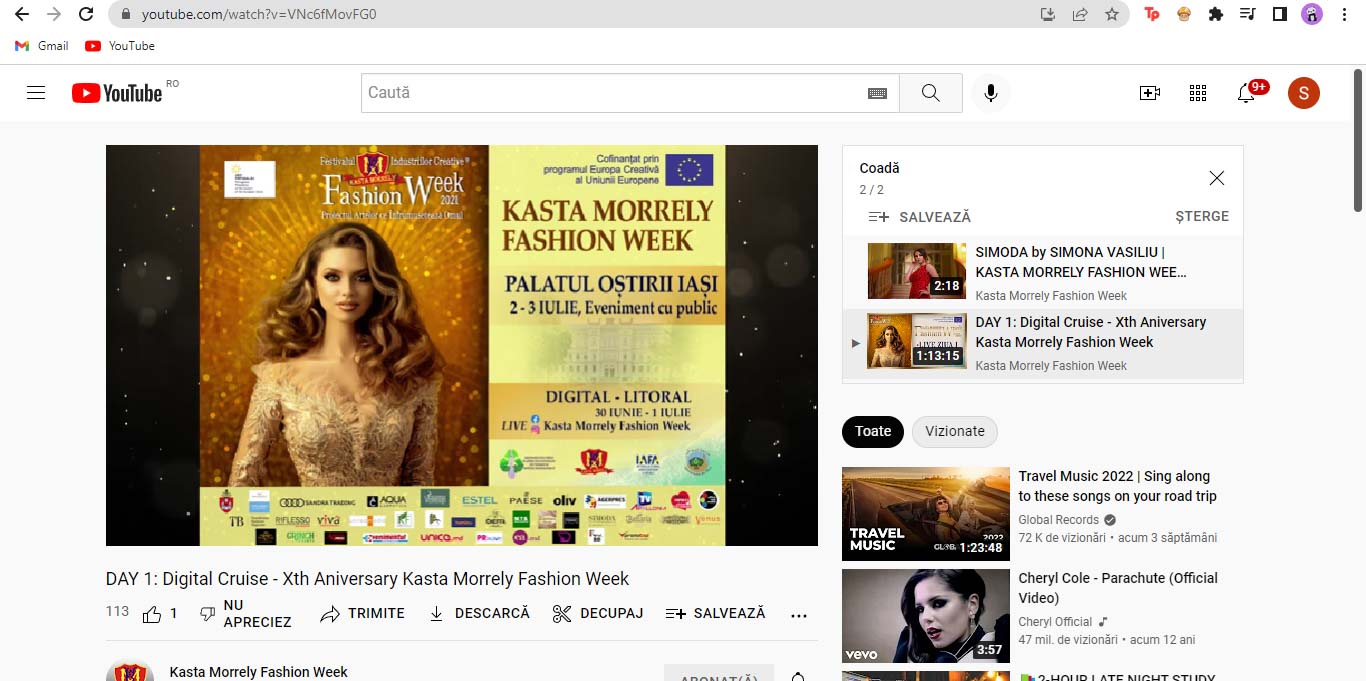Select the Vizionate filter chip
Image resolution: width=1366 pixels, height=681 pixels.
(955, 432)
